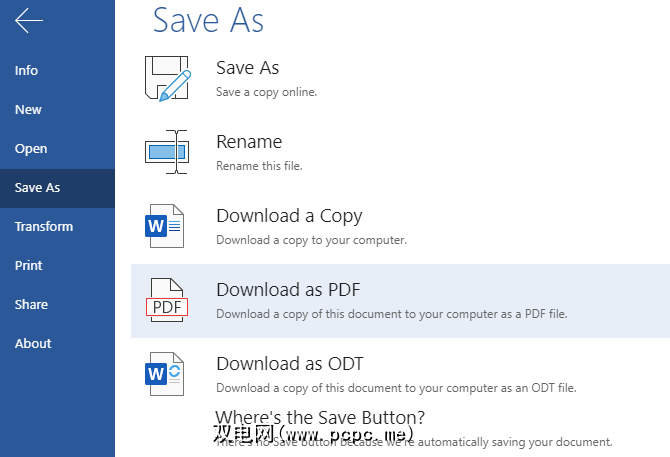Open the Share sidebar item

click(31, 304)
